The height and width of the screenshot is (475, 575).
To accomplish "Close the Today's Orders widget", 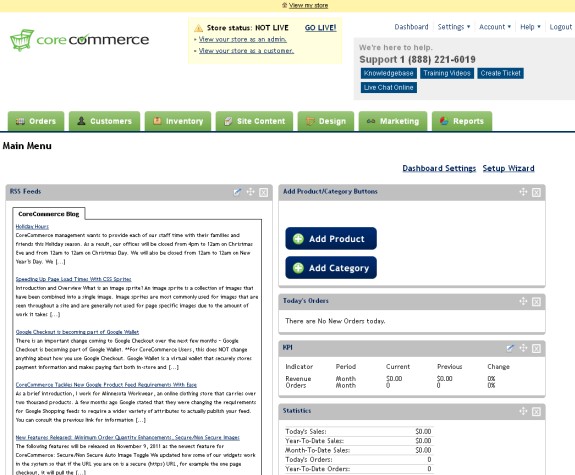I will pyautogui.click(x=536, y=302).
